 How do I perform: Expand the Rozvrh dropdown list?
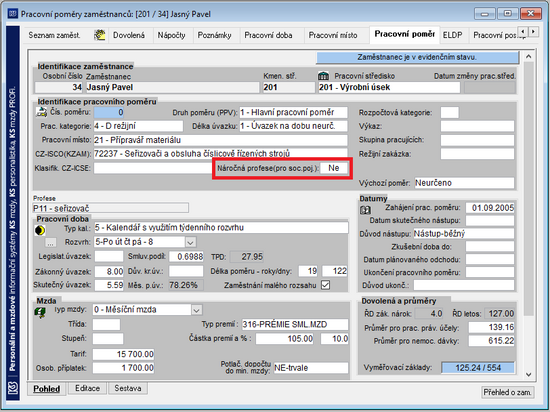190,242
